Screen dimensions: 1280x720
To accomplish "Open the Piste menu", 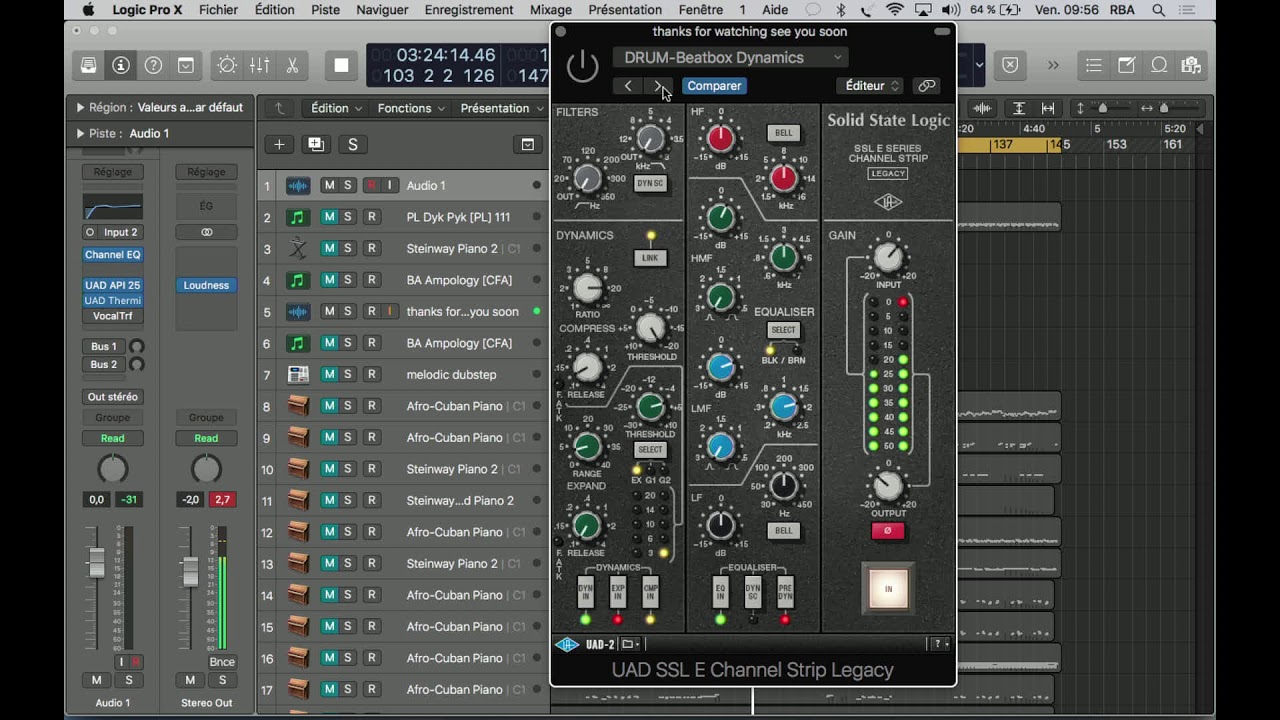I will (x=325, y=10).
